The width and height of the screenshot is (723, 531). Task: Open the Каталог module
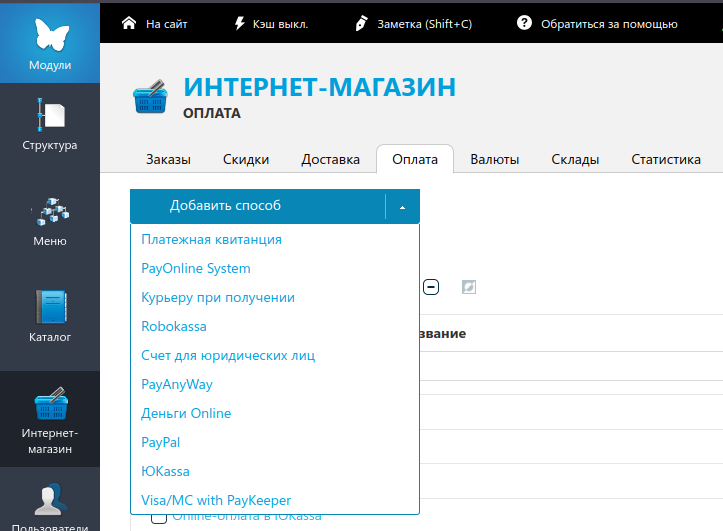pos(50,316)
